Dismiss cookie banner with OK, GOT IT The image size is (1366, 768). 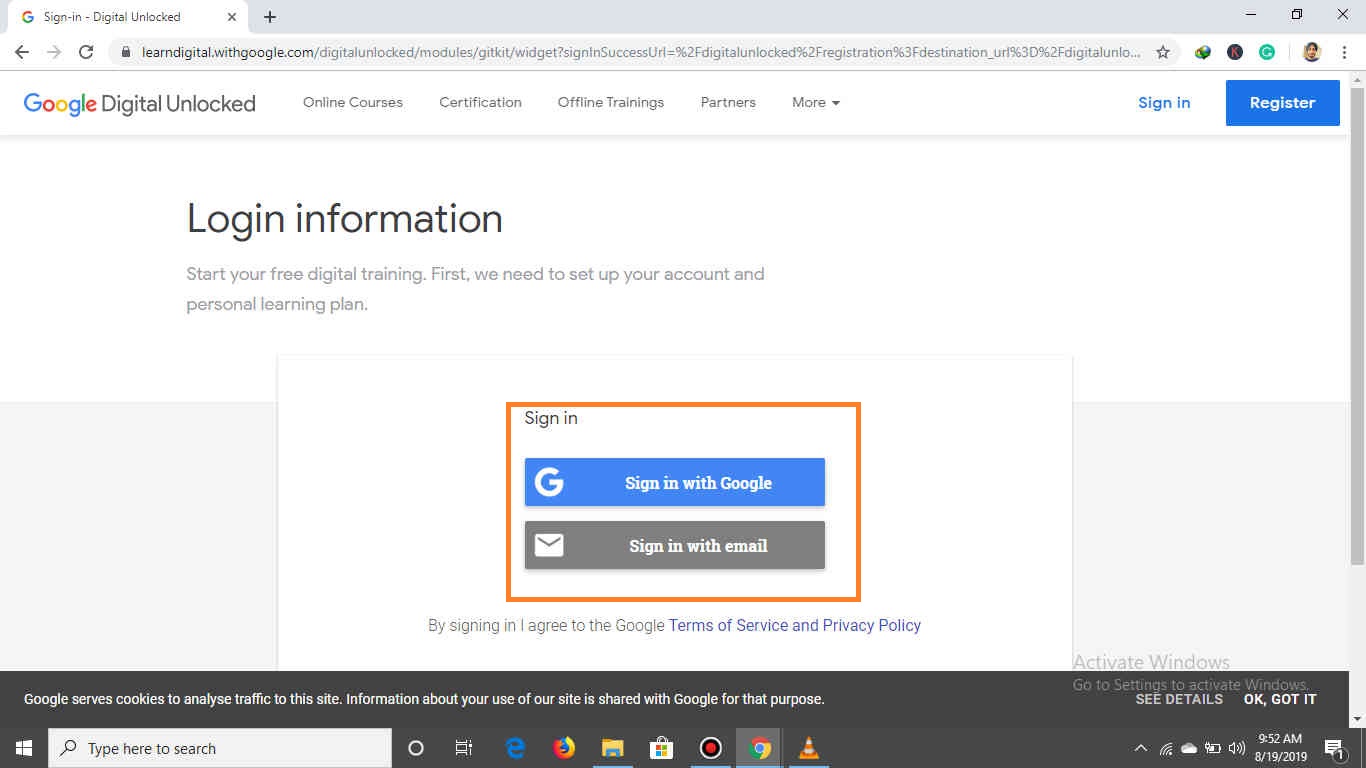click(1280, 699)
